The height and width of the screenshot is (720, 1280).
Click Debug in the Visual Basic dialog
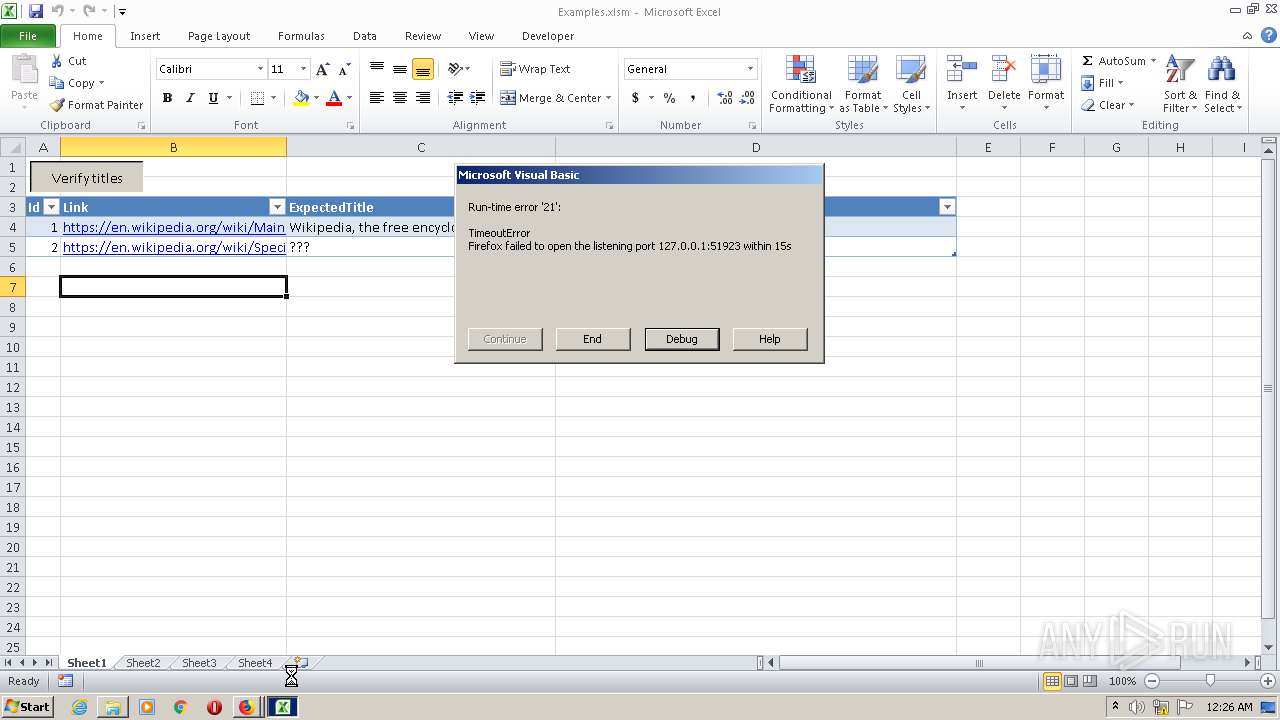click(681, 339)
